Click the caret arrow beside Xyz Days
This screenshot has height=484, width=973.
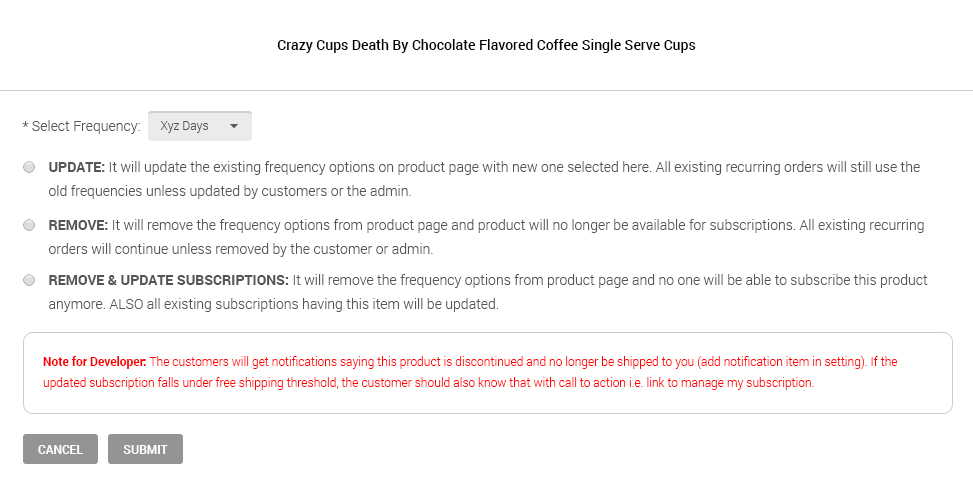click(x=234, y=126)
